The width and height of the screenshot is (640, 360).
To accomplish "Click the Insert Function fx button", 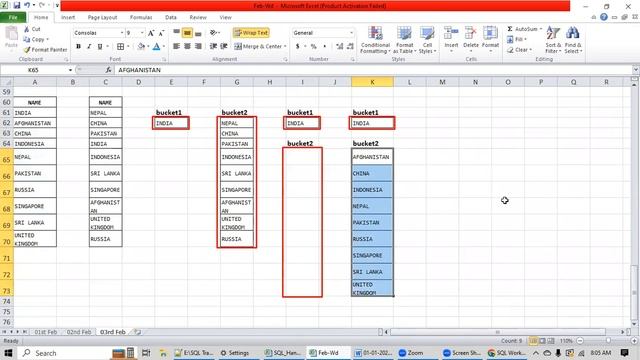I will [108, 70].
